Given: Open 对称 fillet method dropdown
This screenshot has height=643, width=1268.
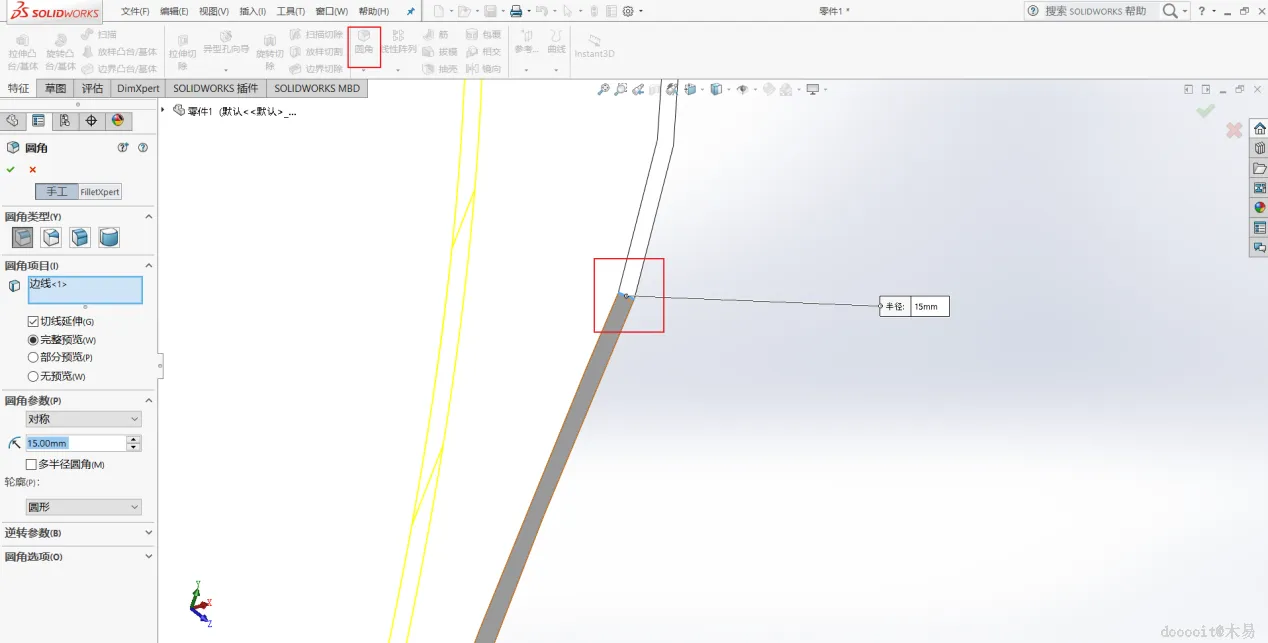Looking at the screenshot, I should [84, 419].
